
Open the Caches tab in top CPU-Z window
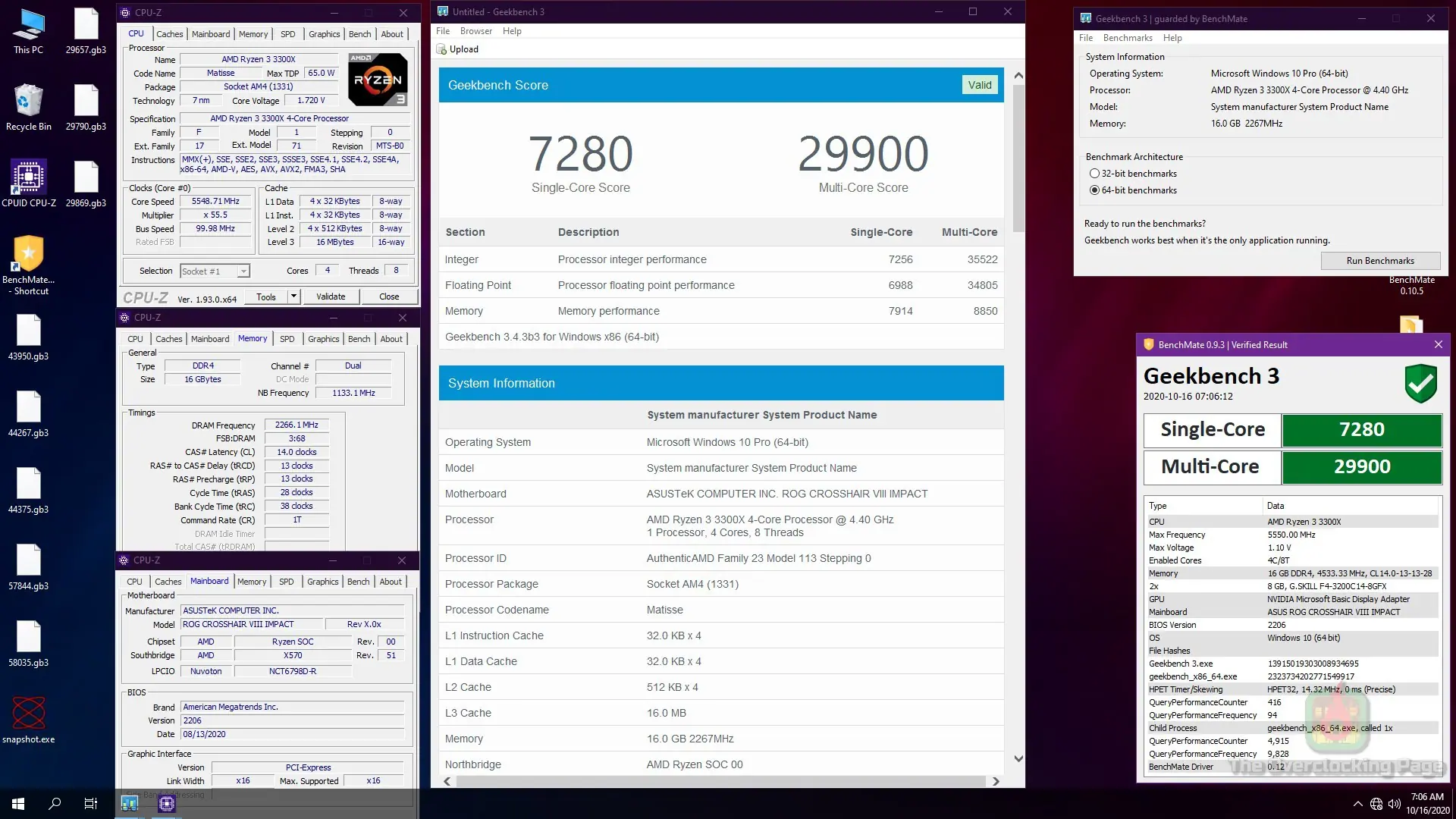[x=170, y=34]
